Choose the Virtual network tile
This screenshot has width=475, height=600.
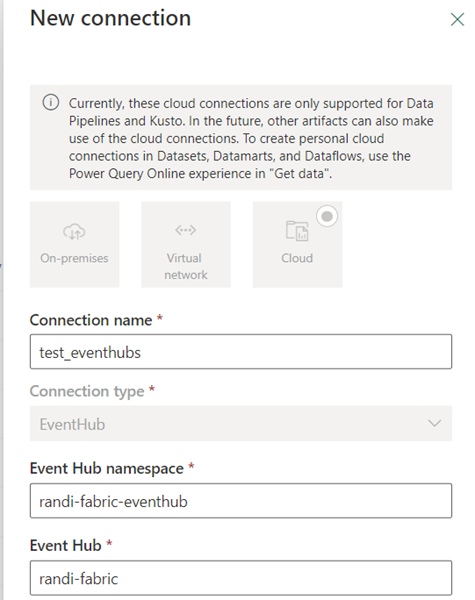(186, 245)
